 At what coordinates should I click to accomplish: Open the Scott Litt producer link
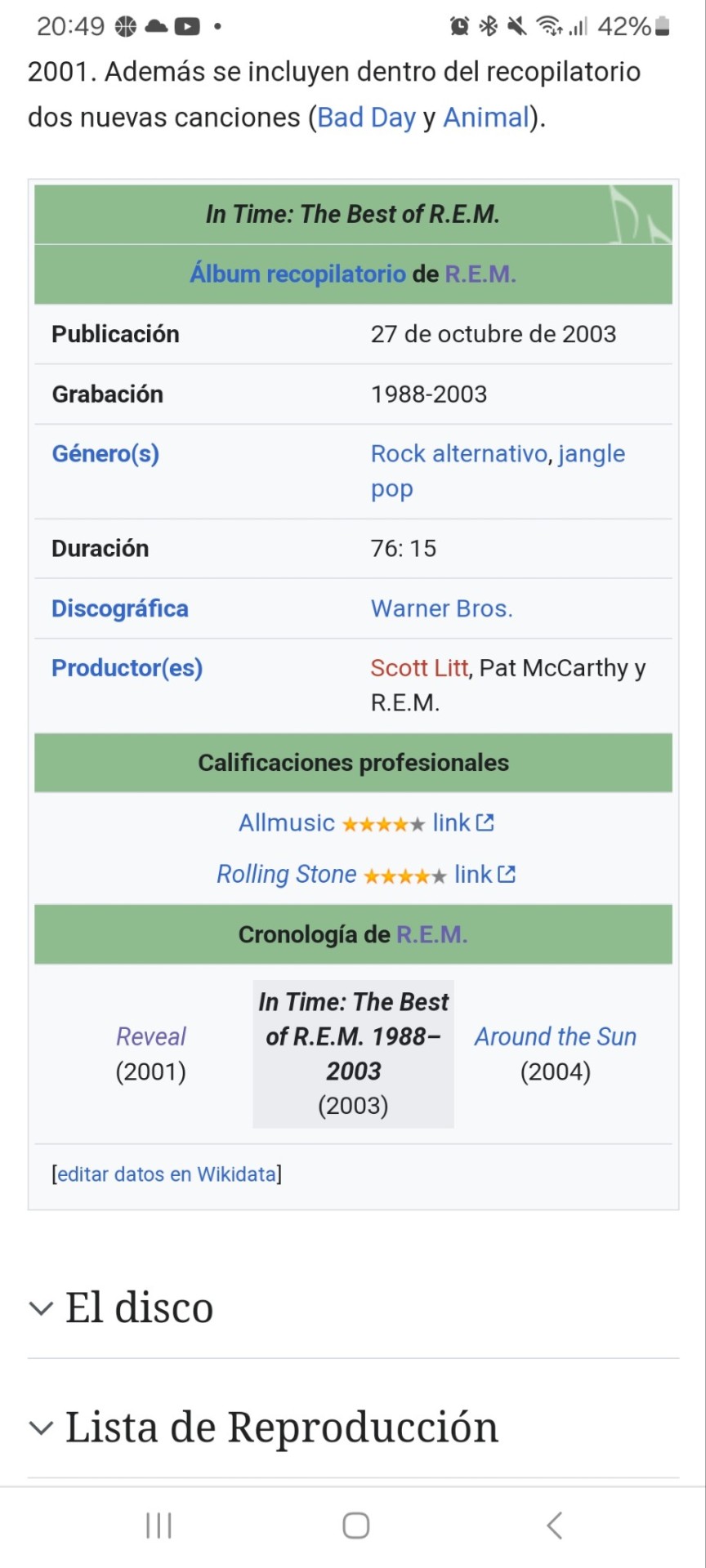(419, 668)
